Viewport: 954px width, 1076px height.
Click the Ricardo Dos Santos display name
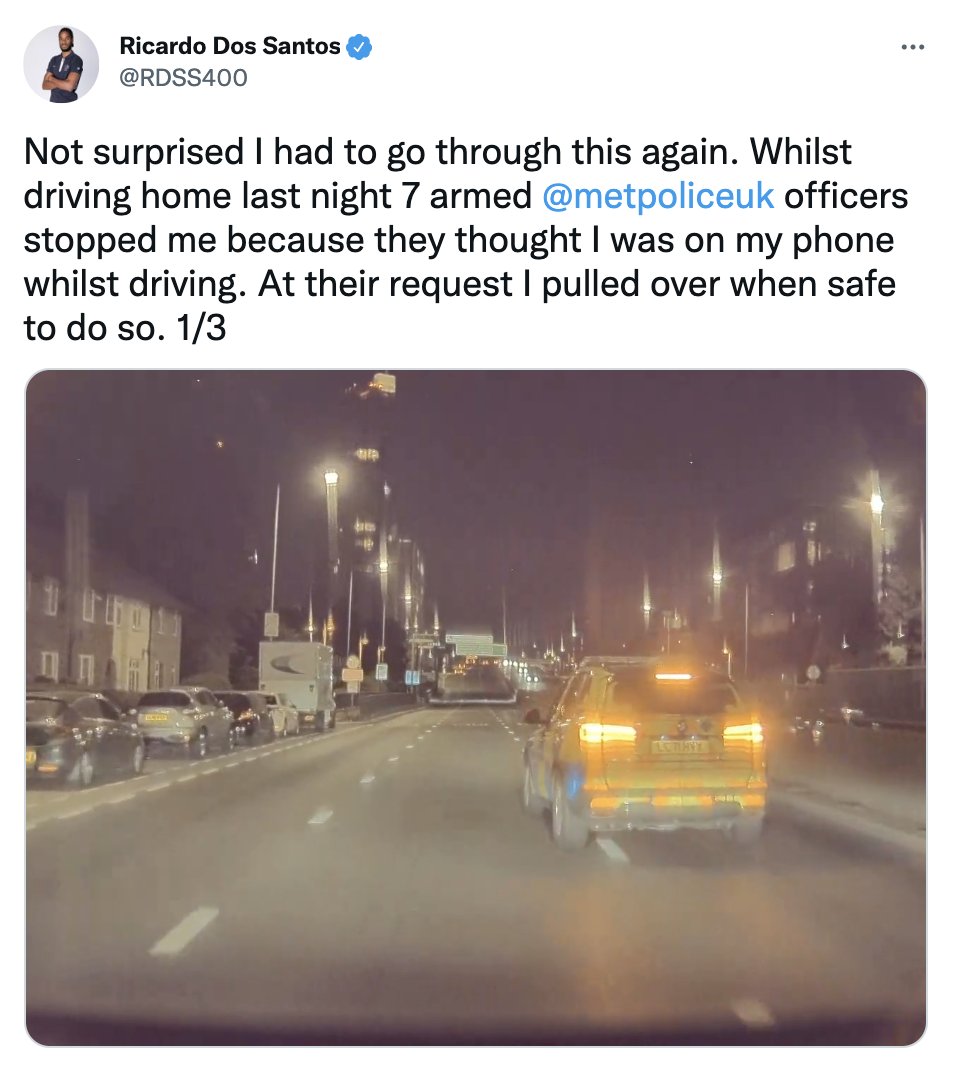[230, 46]
